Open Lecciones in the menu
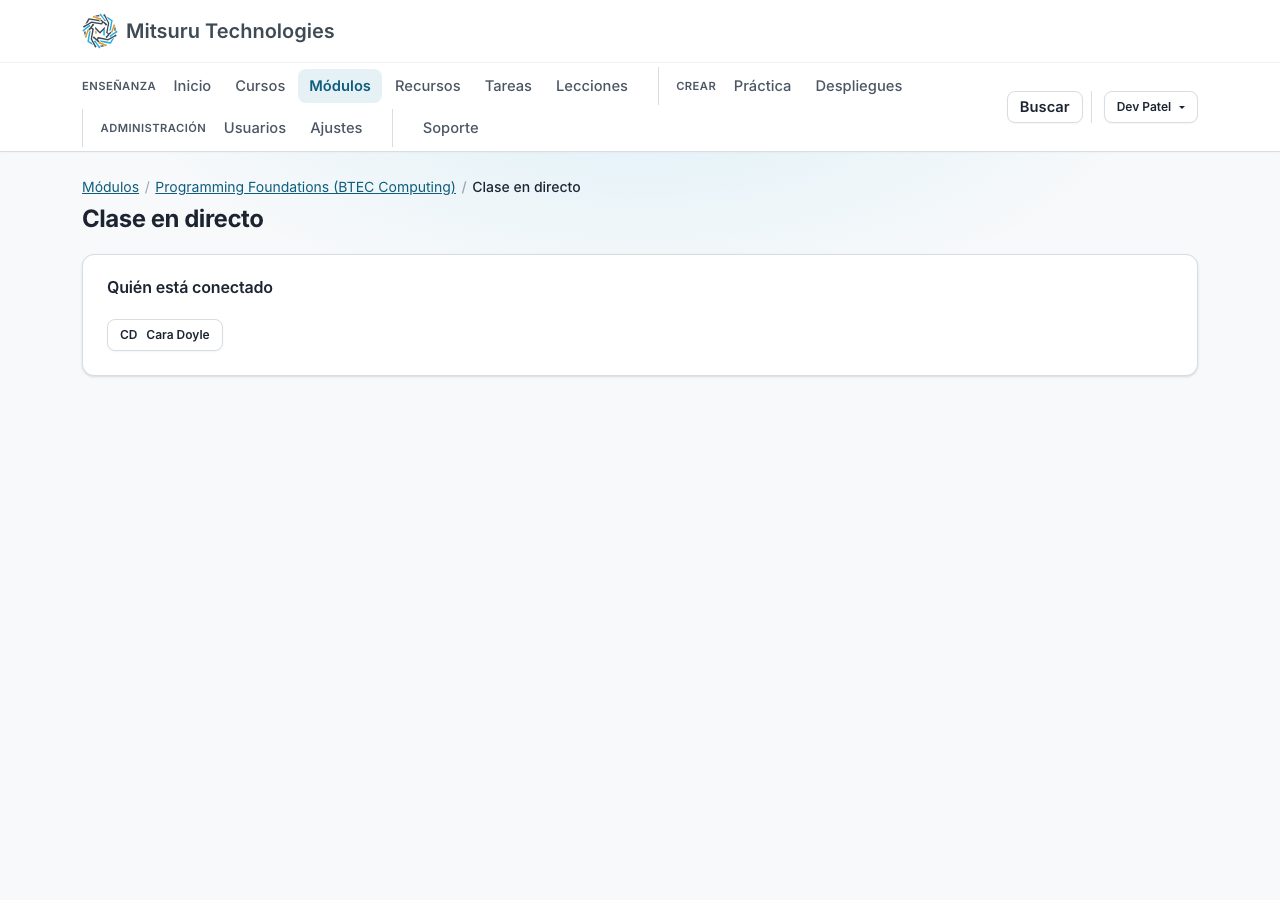This screenshot has width=1280, height=900. (592, 86)
